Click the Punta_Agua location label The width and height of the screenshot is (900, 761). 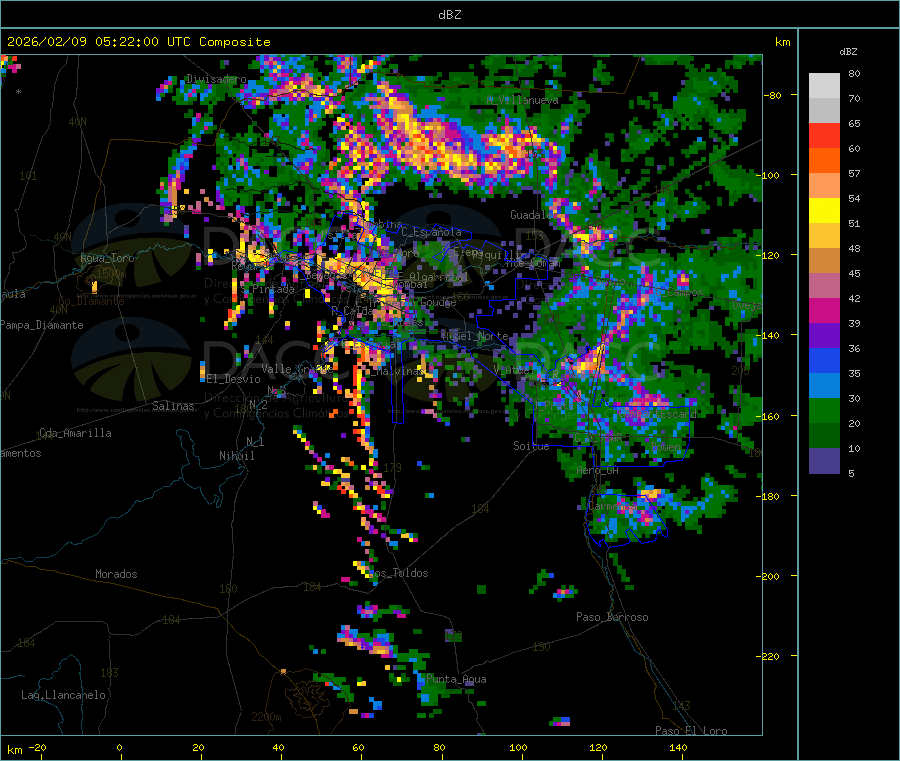[456, 679]
